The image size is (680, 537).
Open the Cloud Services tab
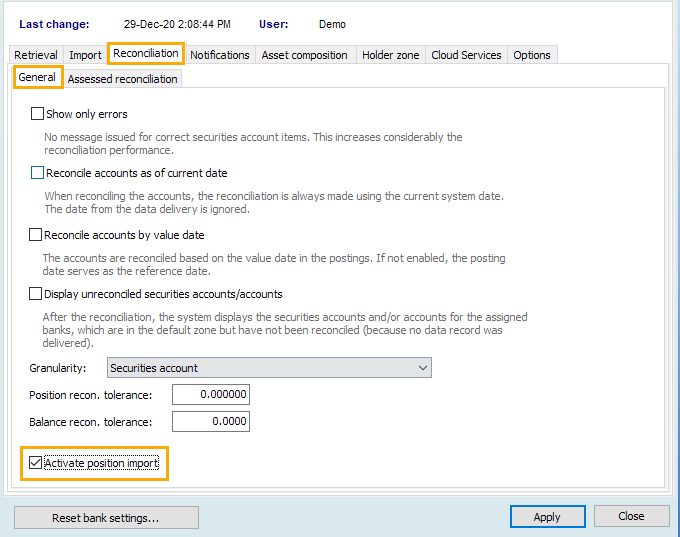click(466, 55)
